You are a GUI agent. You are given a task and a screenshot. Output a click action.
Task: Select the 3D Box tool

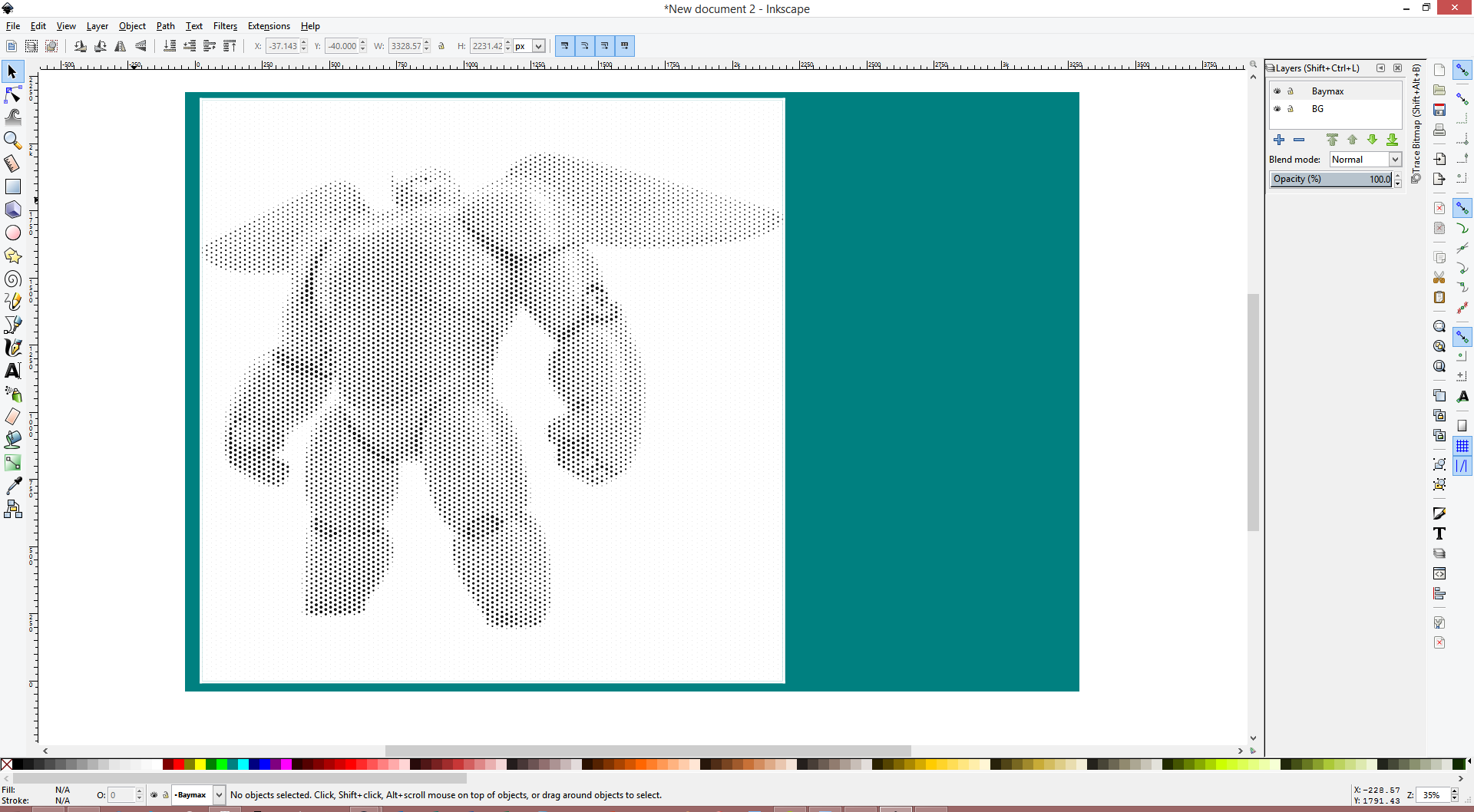click(x=12, y=210)
